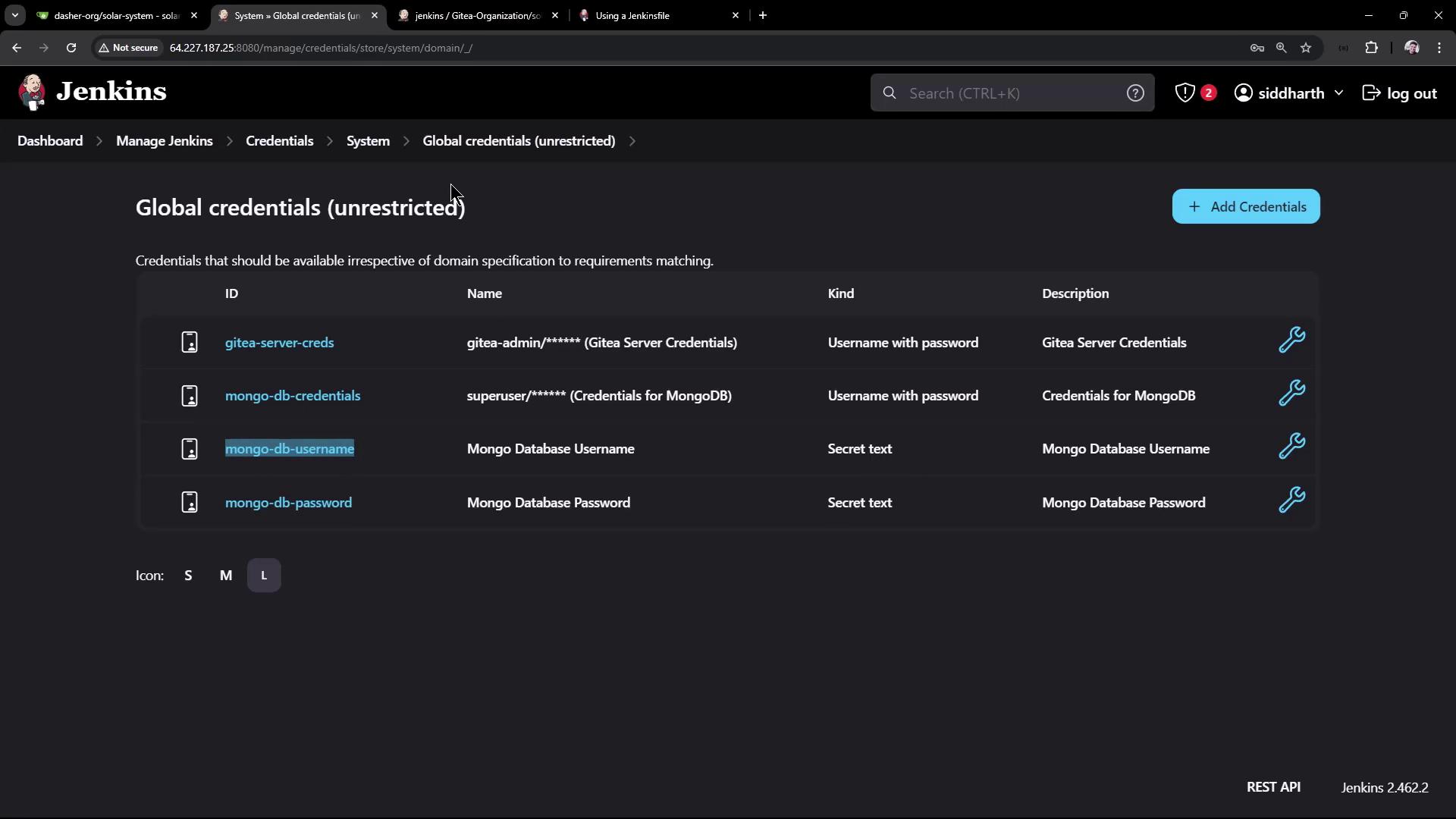Click the wrench icon for gitea-server-creds

click(x=1291, y=340)
